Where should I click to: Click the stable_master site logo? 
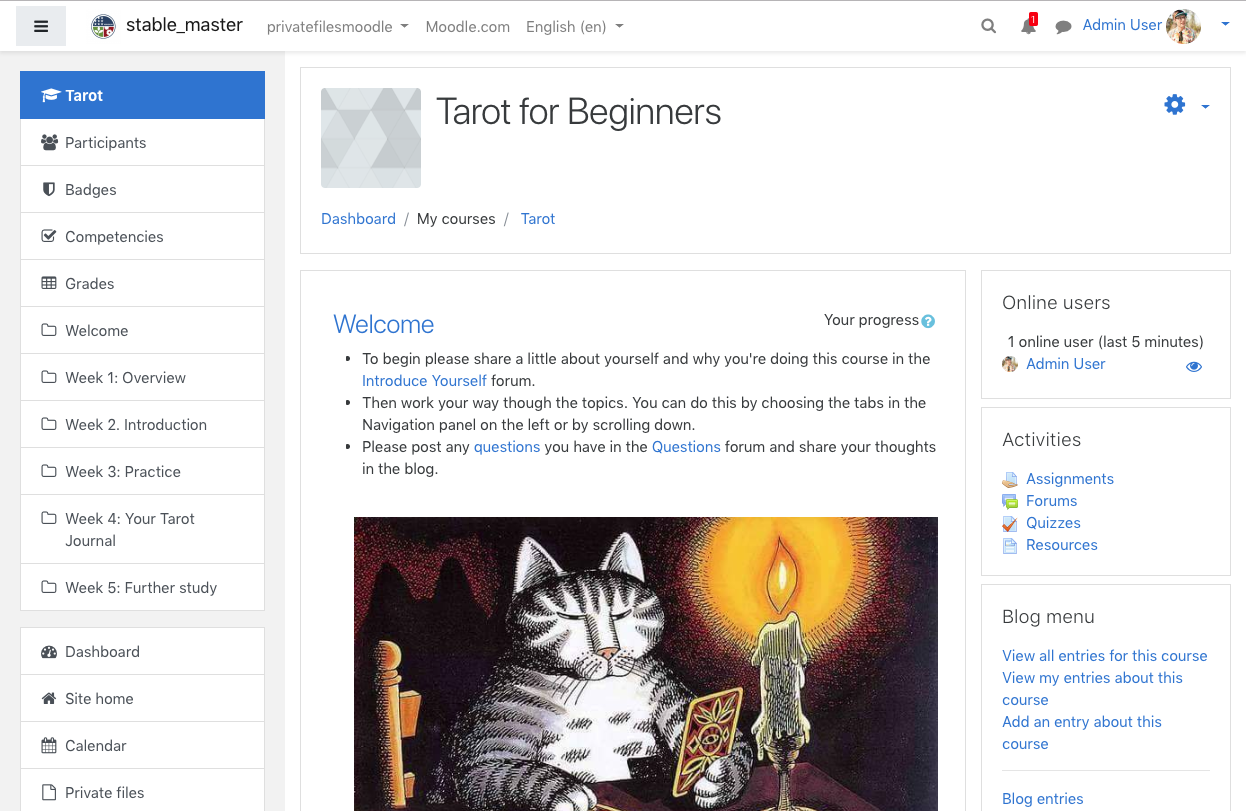(103, 26)
